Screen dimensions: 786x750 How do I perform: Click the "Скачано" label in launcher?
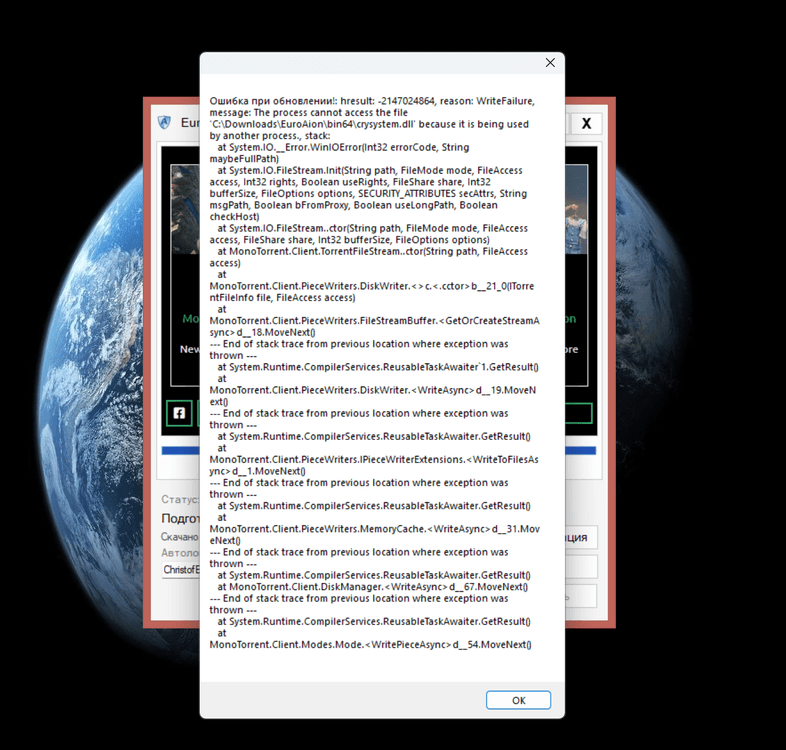click(180, 537)
